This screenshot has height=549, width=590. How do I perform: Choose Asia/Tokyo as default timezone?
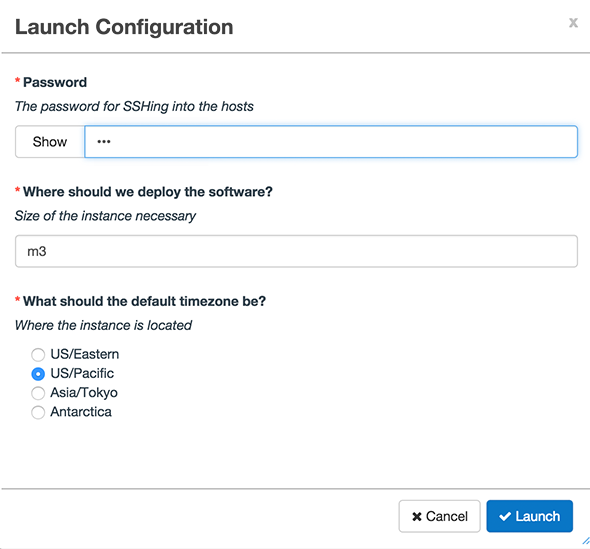point(38,393)
